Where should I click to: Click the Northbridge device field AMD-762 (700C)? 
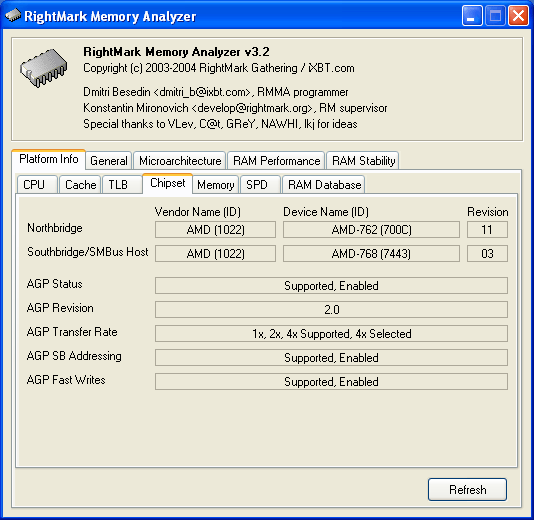pos(371,230)
